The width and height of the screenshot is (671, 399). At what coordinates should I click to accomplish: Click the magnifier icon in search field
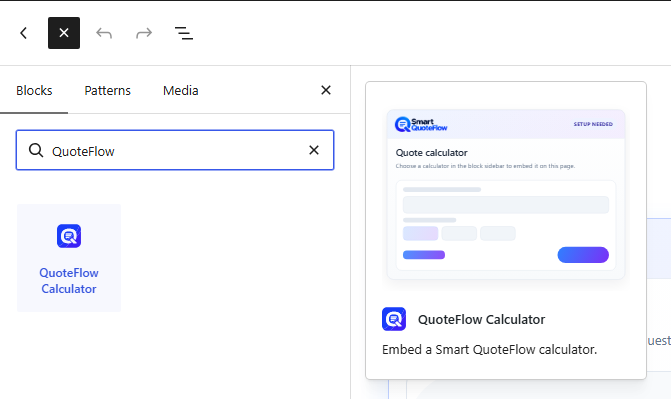pyautogui.click(x=36, y=150)
